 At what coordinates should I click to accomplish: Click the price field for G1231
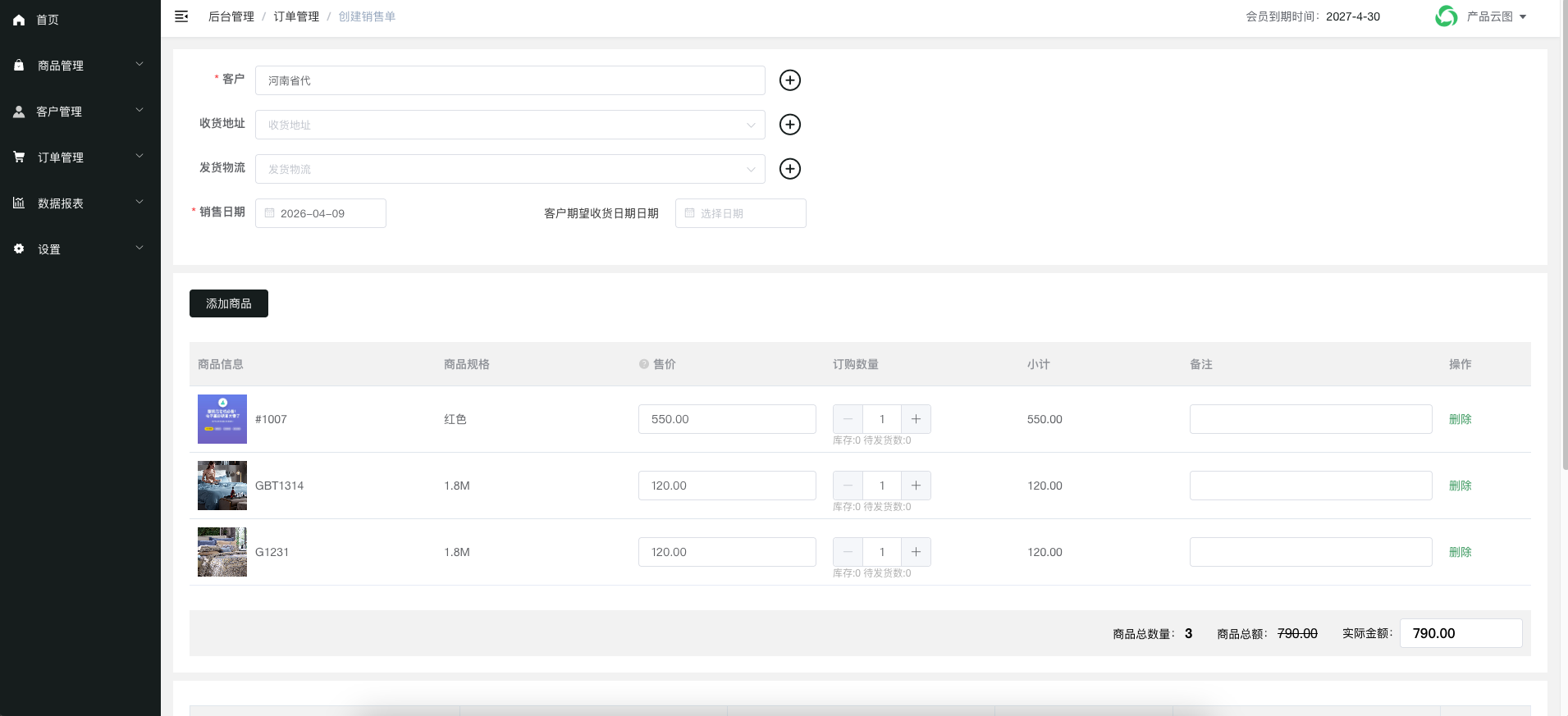tap(727, 552)
